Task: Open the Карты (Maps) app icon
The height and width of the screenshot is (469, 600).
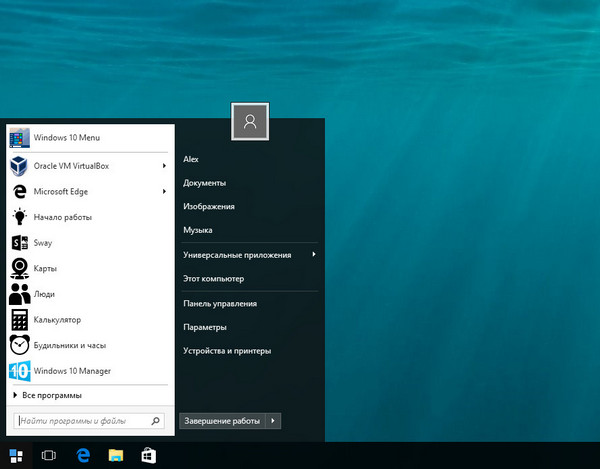Action: tap(19, 268)
